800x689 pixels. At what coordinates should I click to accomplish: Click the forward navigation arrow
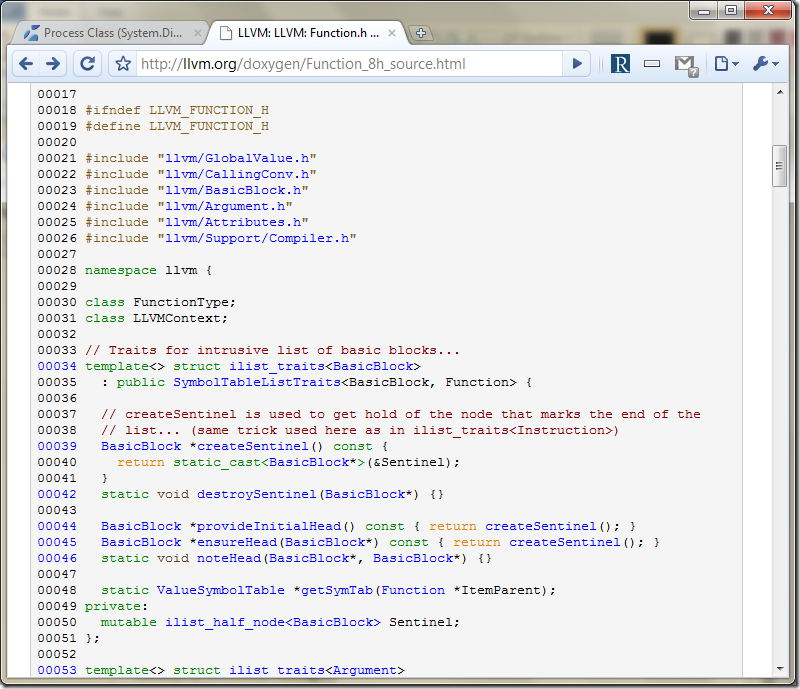tap(53, 64)
